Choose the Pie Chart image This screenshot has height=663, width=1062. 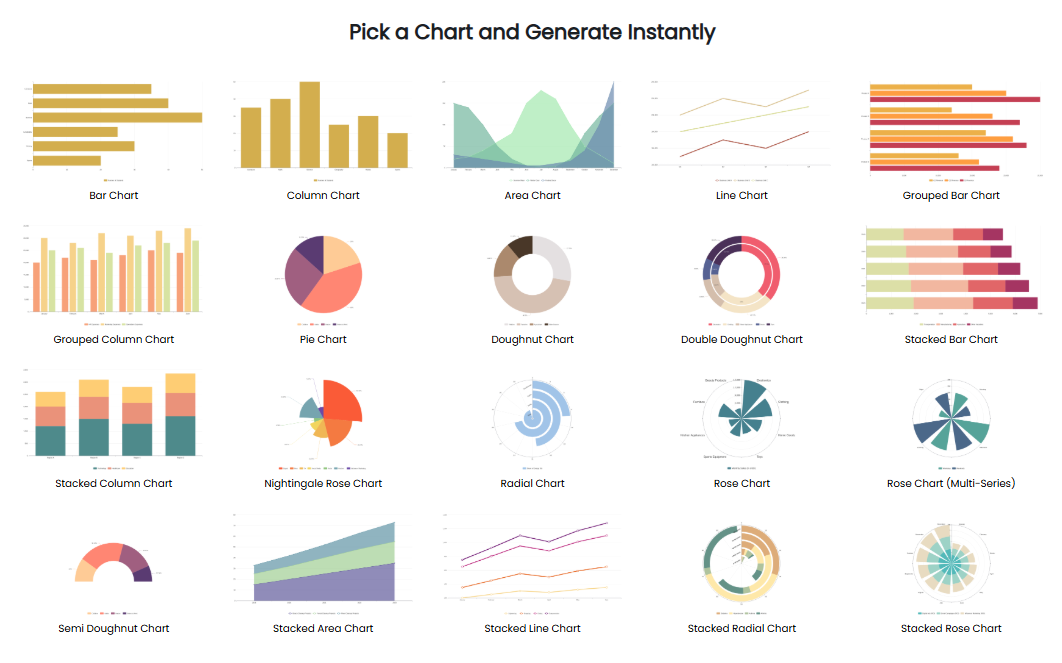pyautogui.click(x=323, y=275)
